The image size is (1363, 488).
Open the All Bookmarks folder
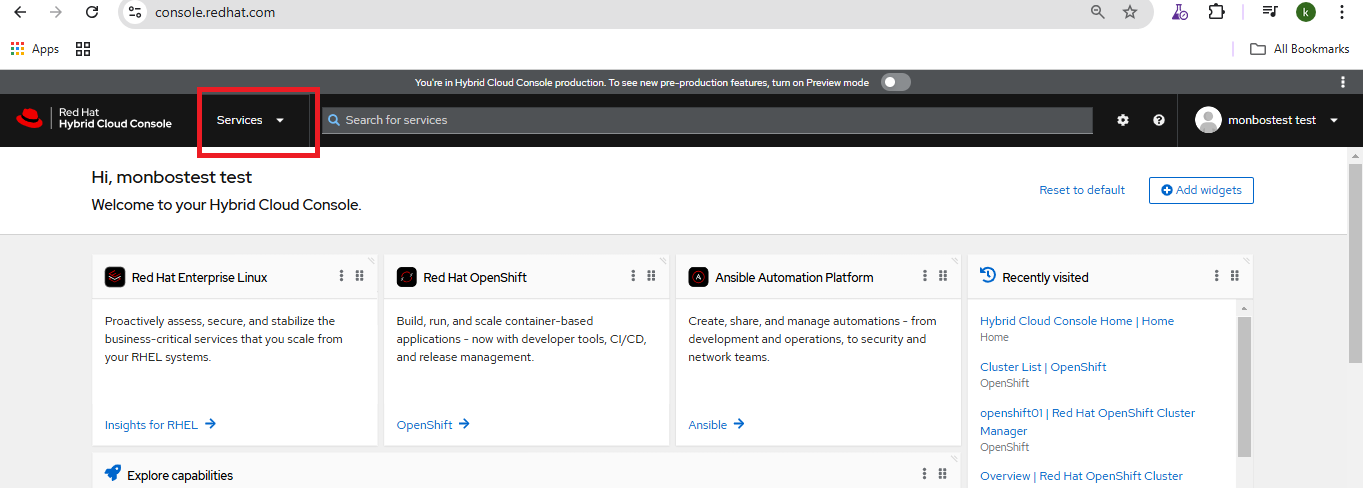pos(1300,49)
